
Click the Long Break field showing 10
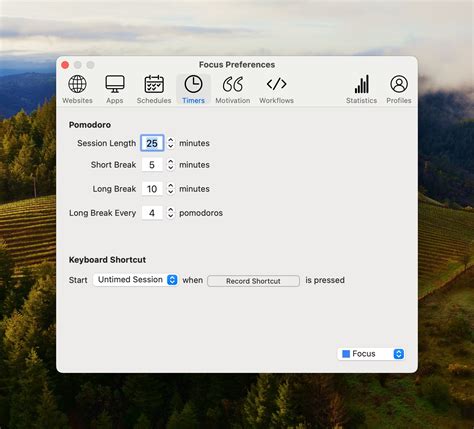[152, 189]
